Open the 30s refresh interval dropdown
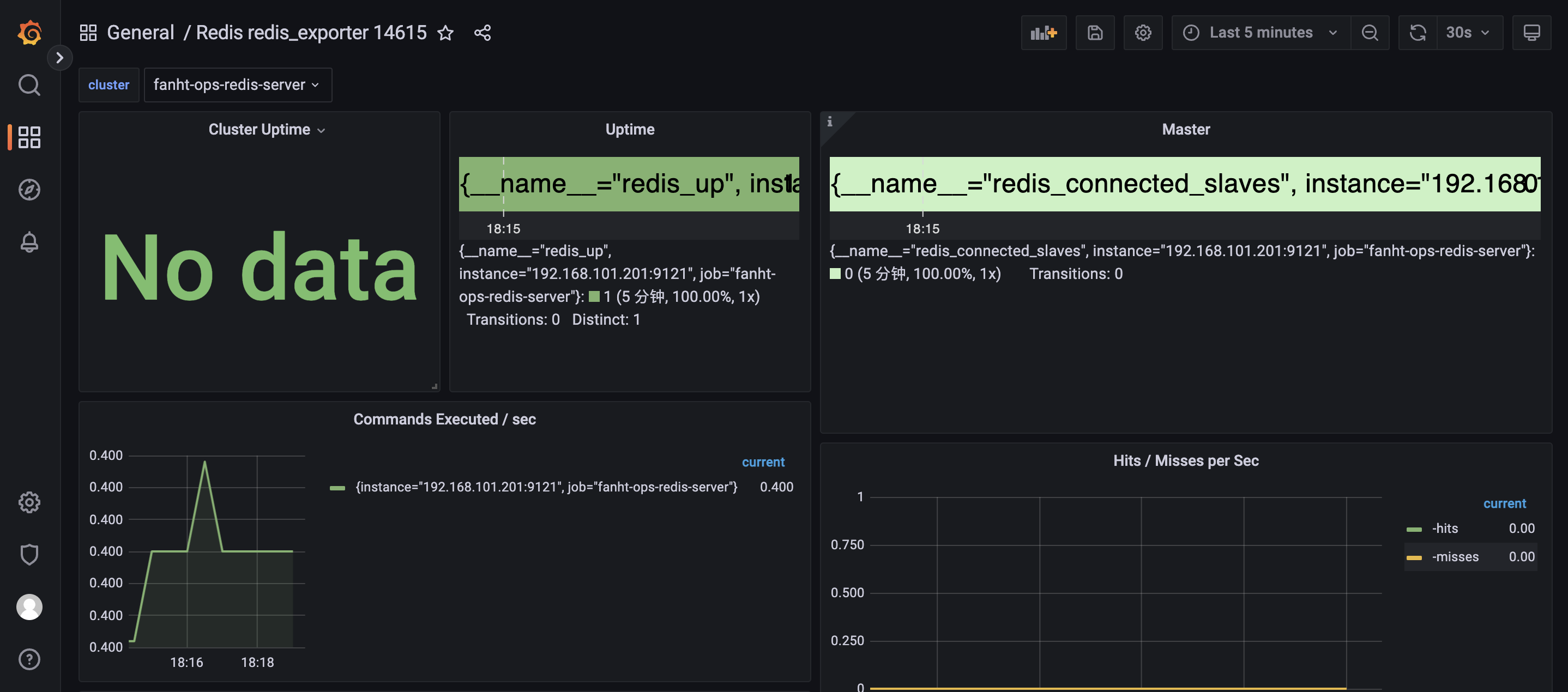The height and width of the screenshot is (692, 1568). (1470, 33)
